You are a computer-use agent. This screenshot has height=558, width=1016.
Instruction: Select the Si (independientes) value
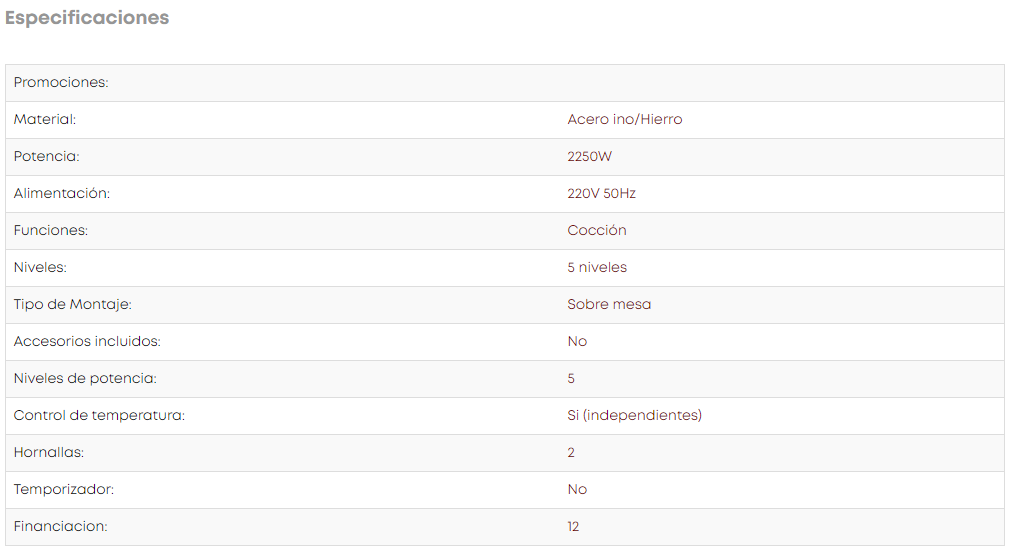(x=634, y=415)
